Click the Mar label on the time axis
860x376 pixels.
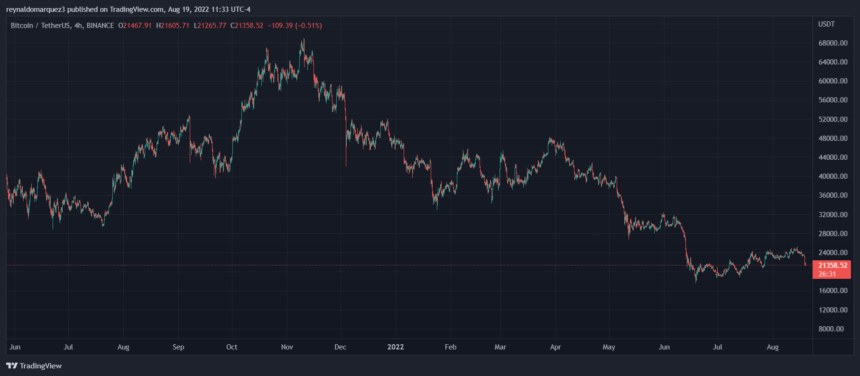500,347
